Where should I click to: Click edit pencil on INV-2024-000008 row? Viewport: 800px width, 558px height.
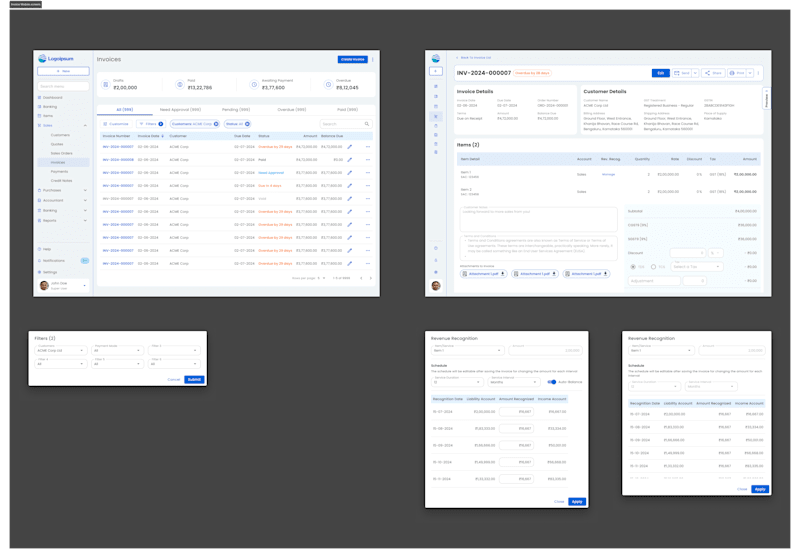pos(349,160)
